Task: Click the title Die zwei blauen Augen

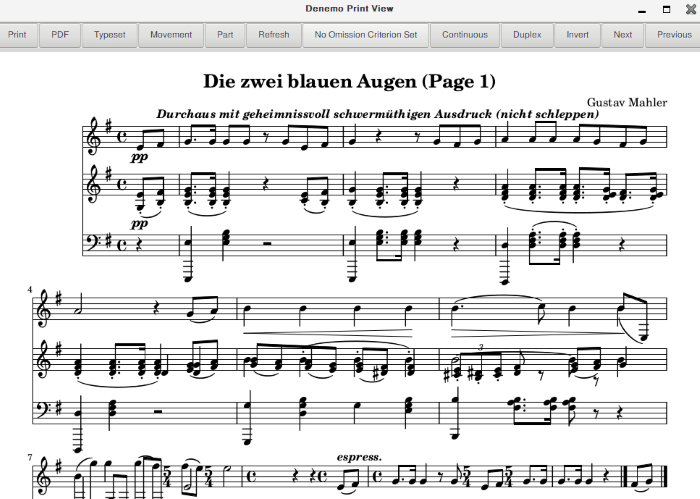Action: point(311,82)
